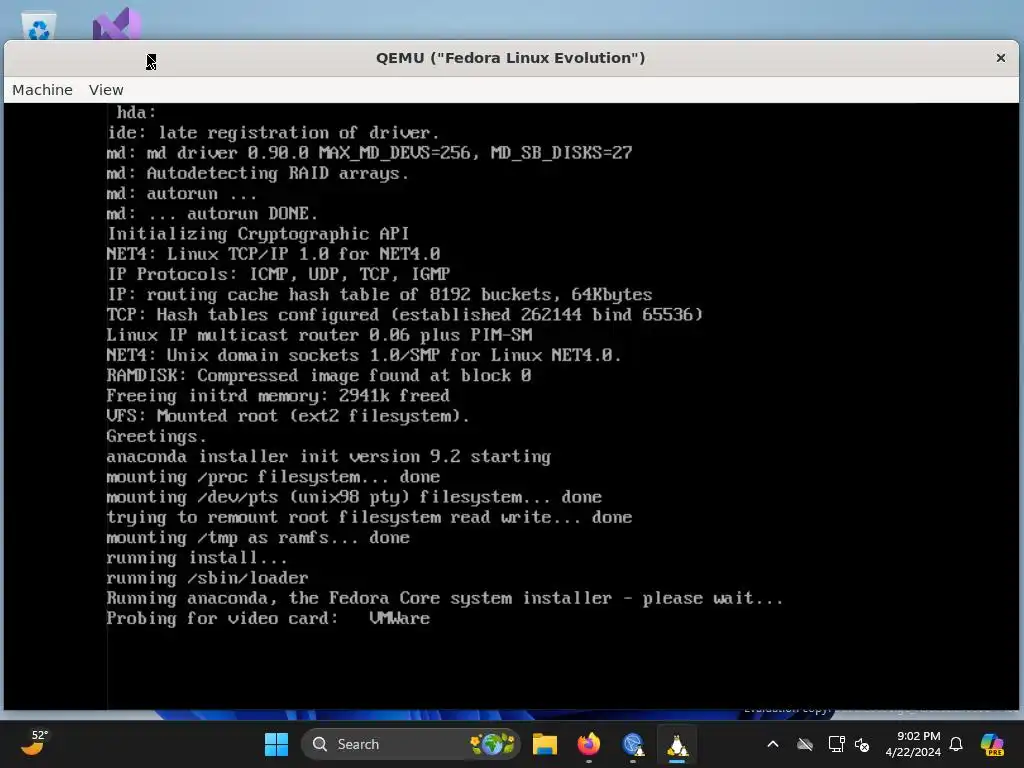Open the Recycle Bin desktop icon
1024x768 pixels.
pos(39,26)
